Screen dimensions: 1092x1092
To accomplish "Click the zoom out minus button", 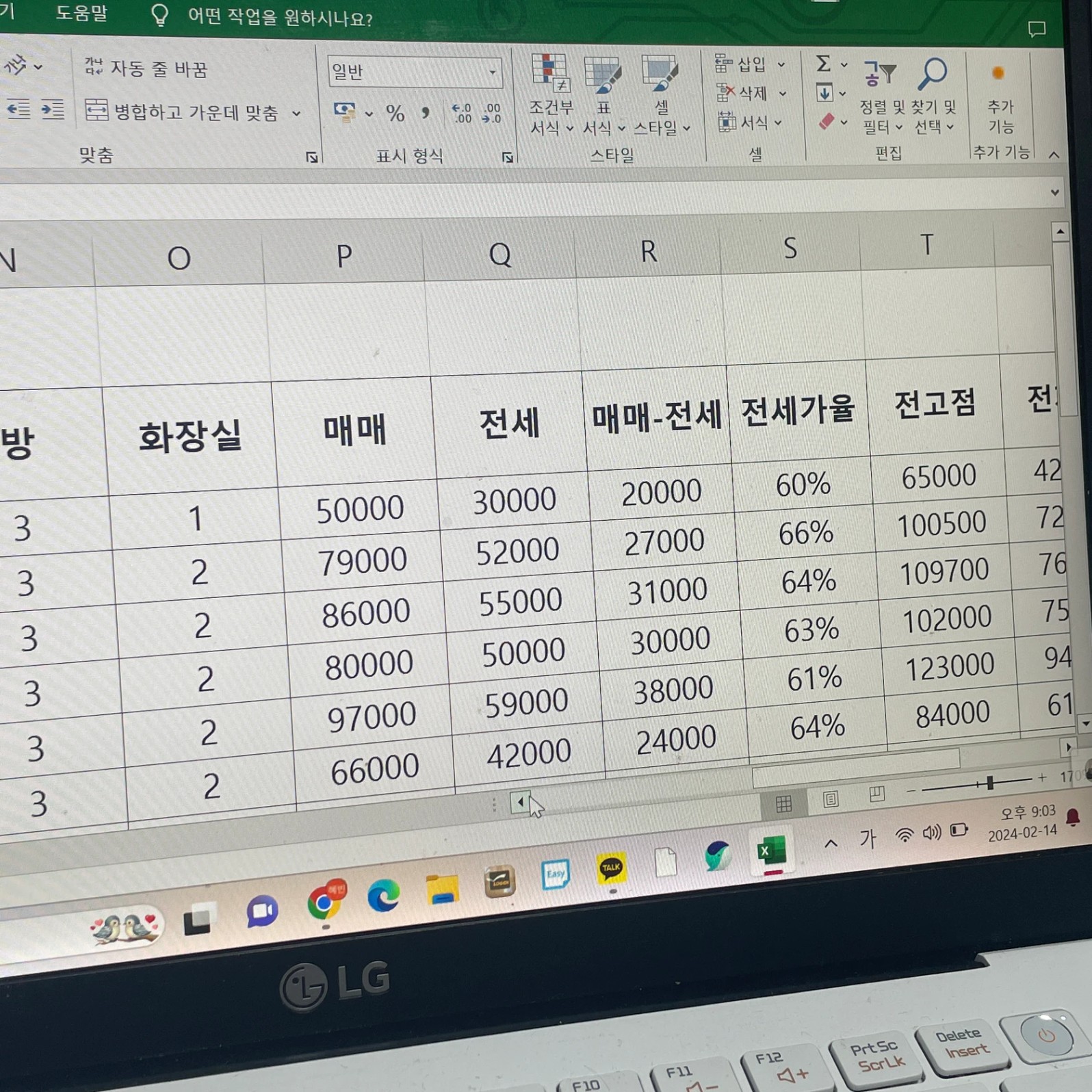I will pyautogui.click(x=911, y=792).
